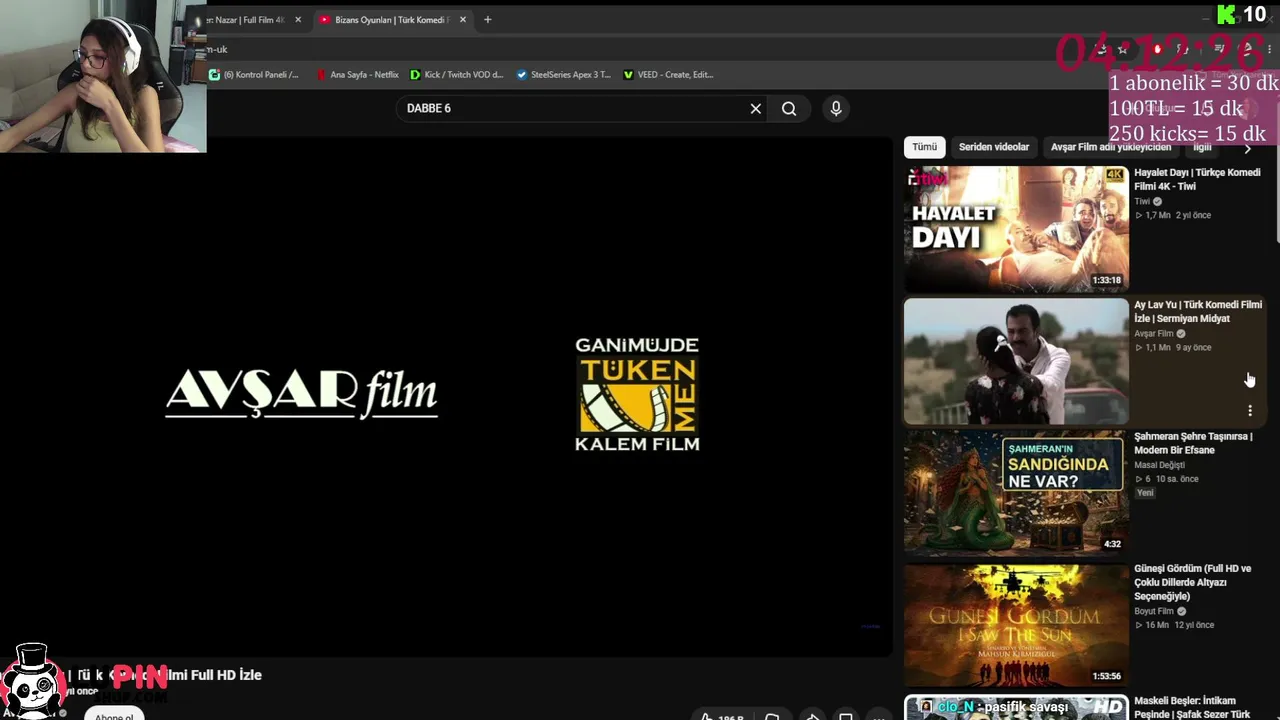
Task: Open the Güneşi Gördüm video thumbnail
Action: 1016,625
